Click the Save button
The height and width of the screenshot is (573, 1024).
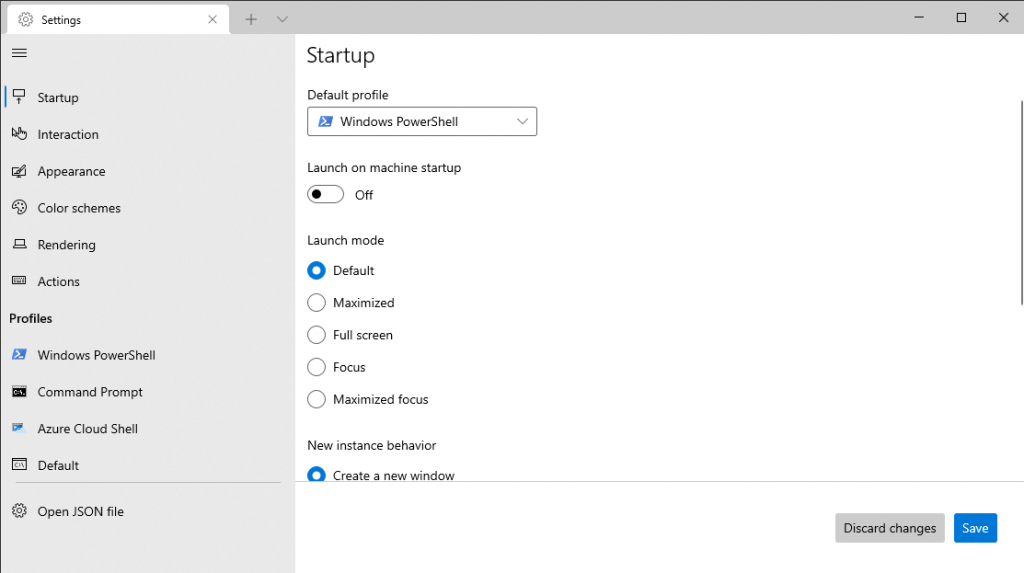[x=974, y=528]
